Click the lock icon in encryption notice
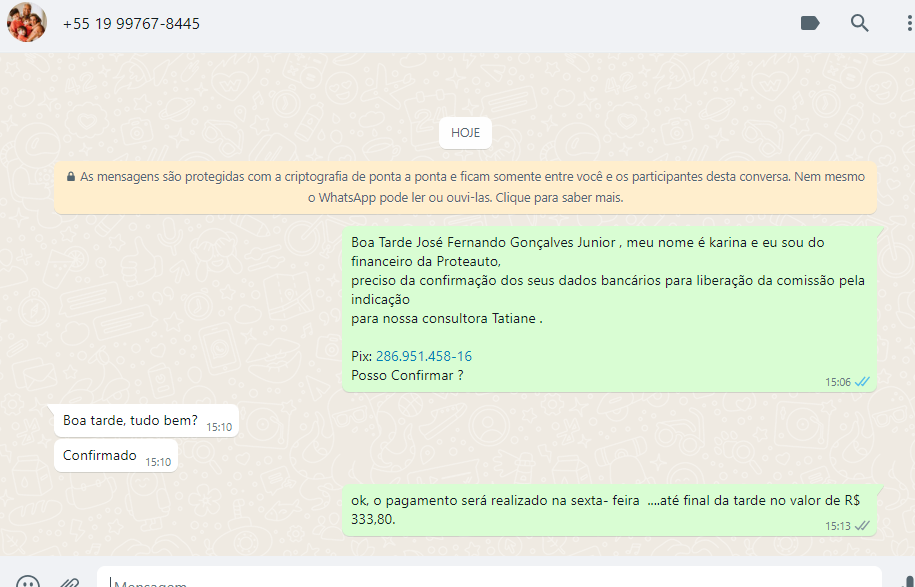This screenshot has width=915, height=587. point(71,177)
